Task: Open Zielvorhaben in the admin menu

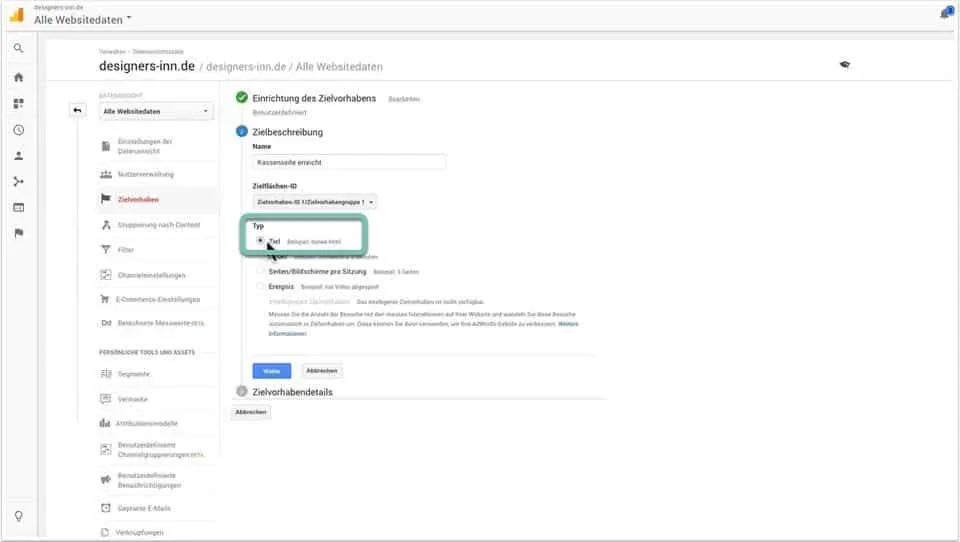Action: click(138, 199)
